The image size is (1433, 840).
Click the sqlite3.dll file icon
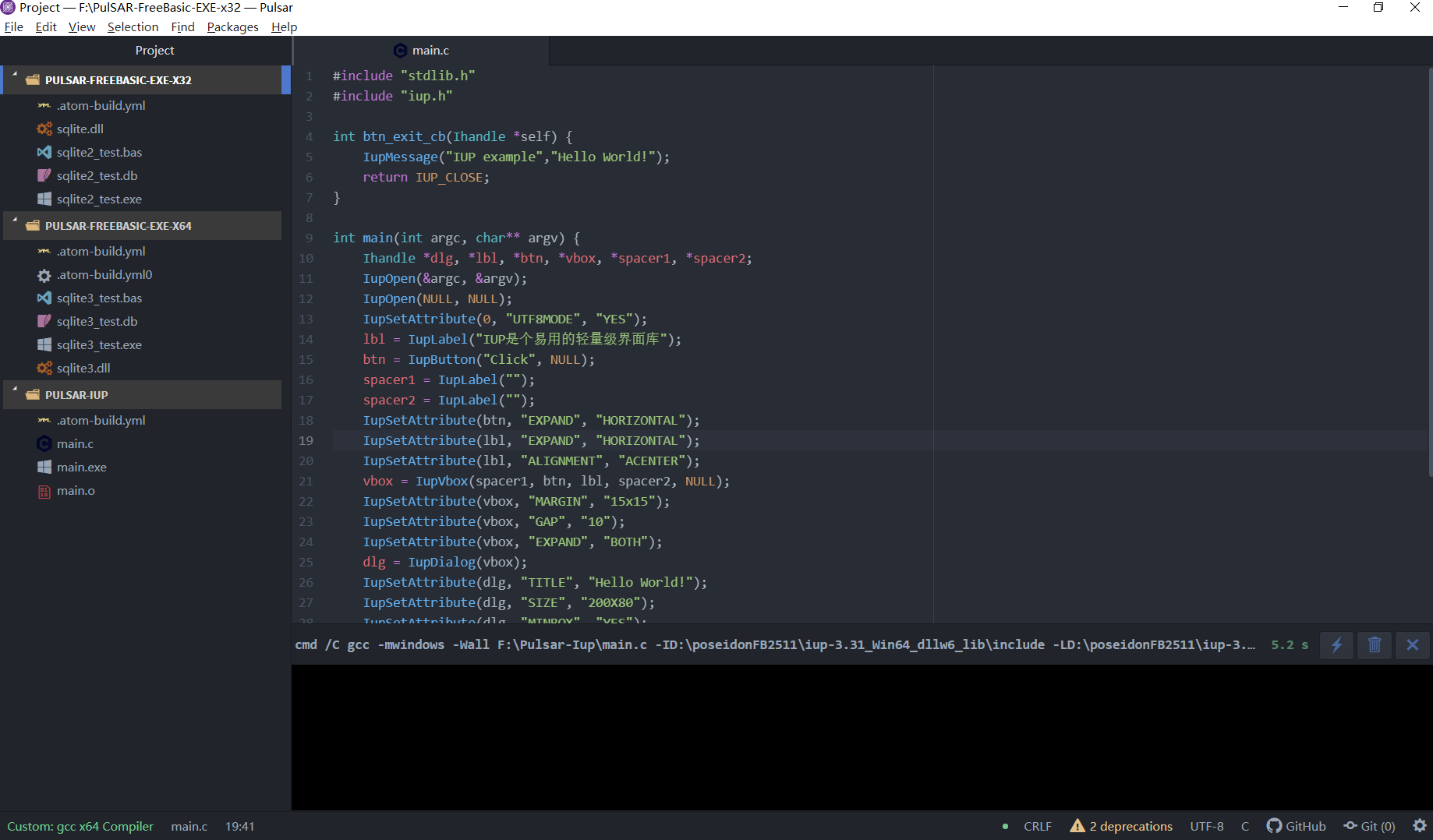[44, 368]
